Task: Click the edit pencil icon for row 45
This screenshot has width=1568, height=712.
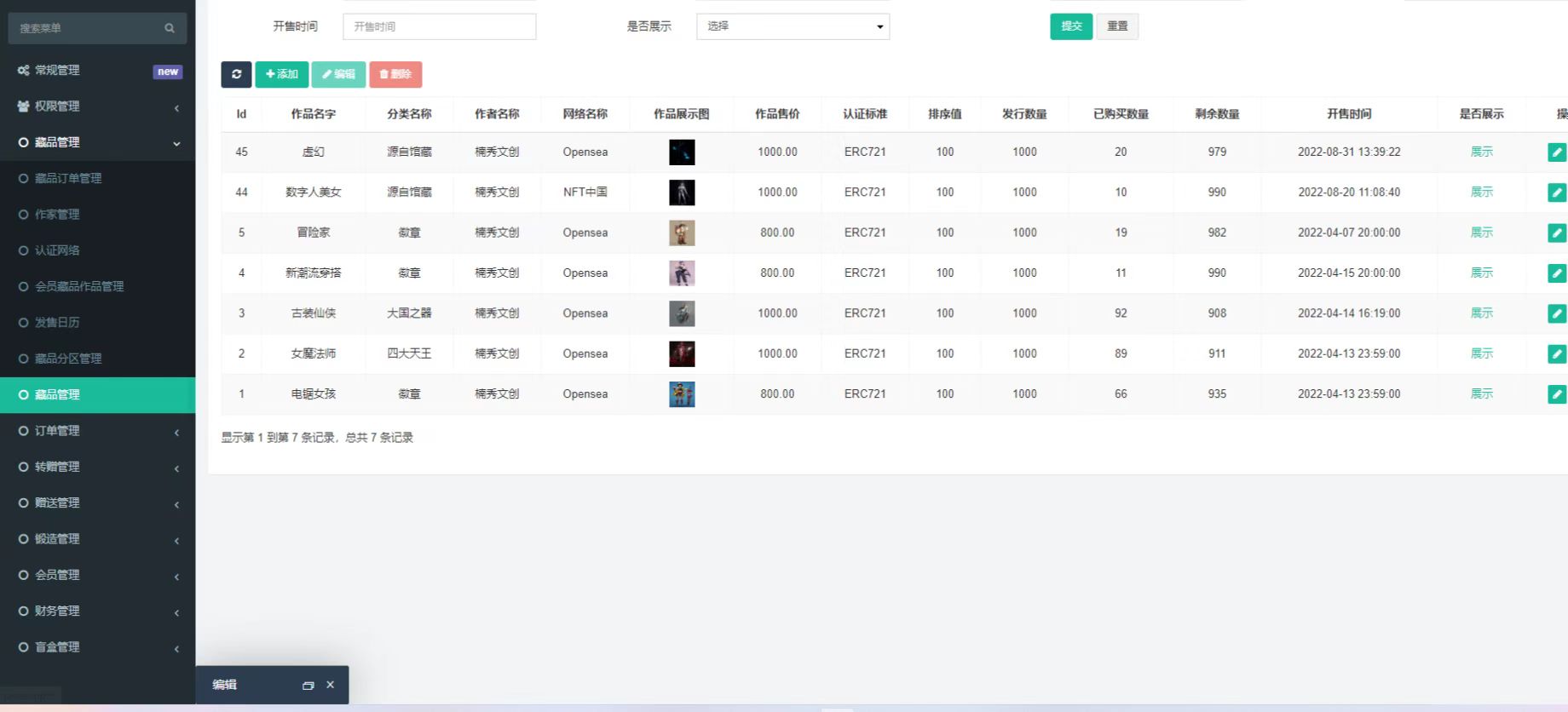Action: tap(1556, 152)
